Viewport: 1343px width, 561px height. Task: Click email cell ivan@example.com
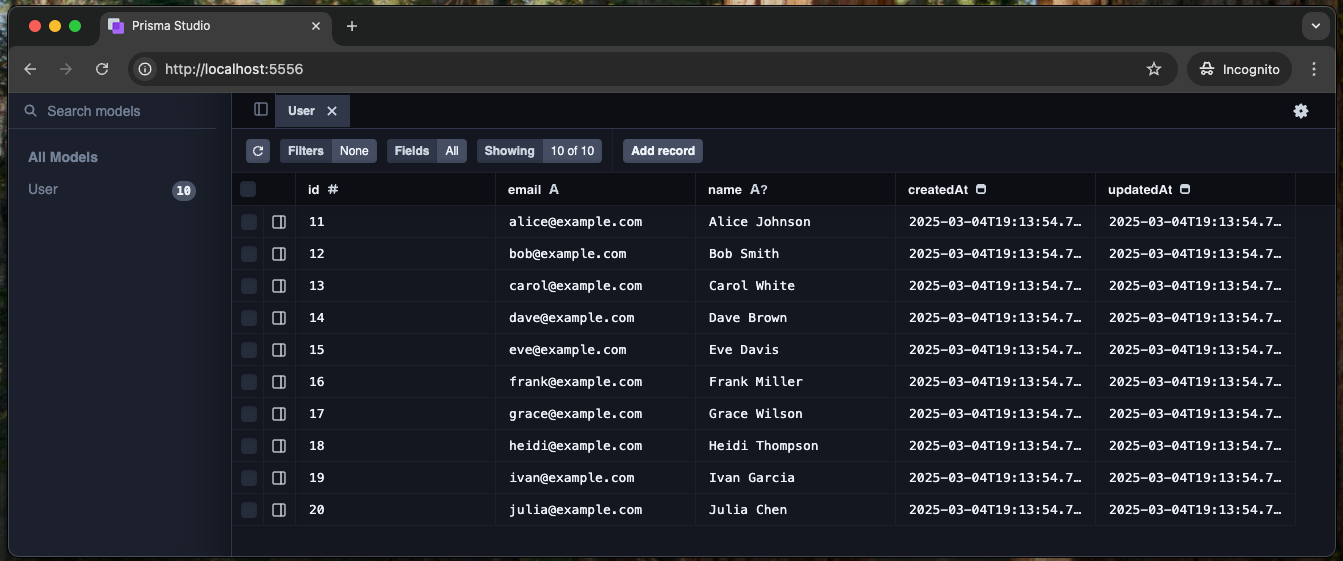click(x=595, y=478)
